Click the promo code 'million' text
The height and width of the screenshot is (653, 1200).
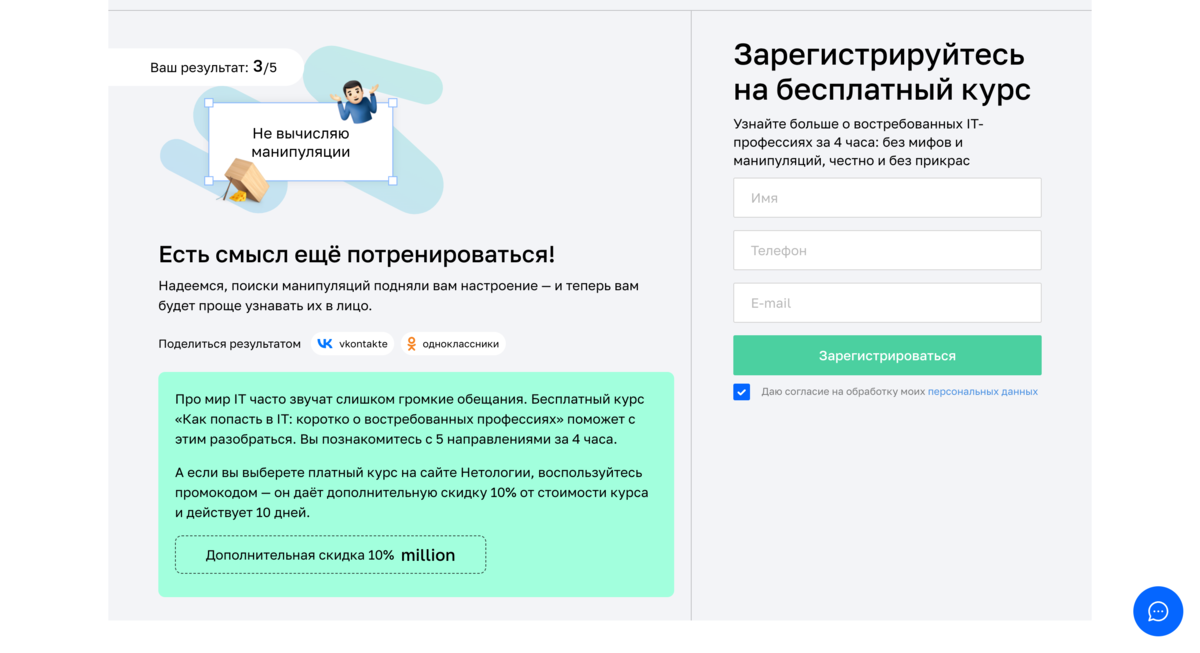428,553
